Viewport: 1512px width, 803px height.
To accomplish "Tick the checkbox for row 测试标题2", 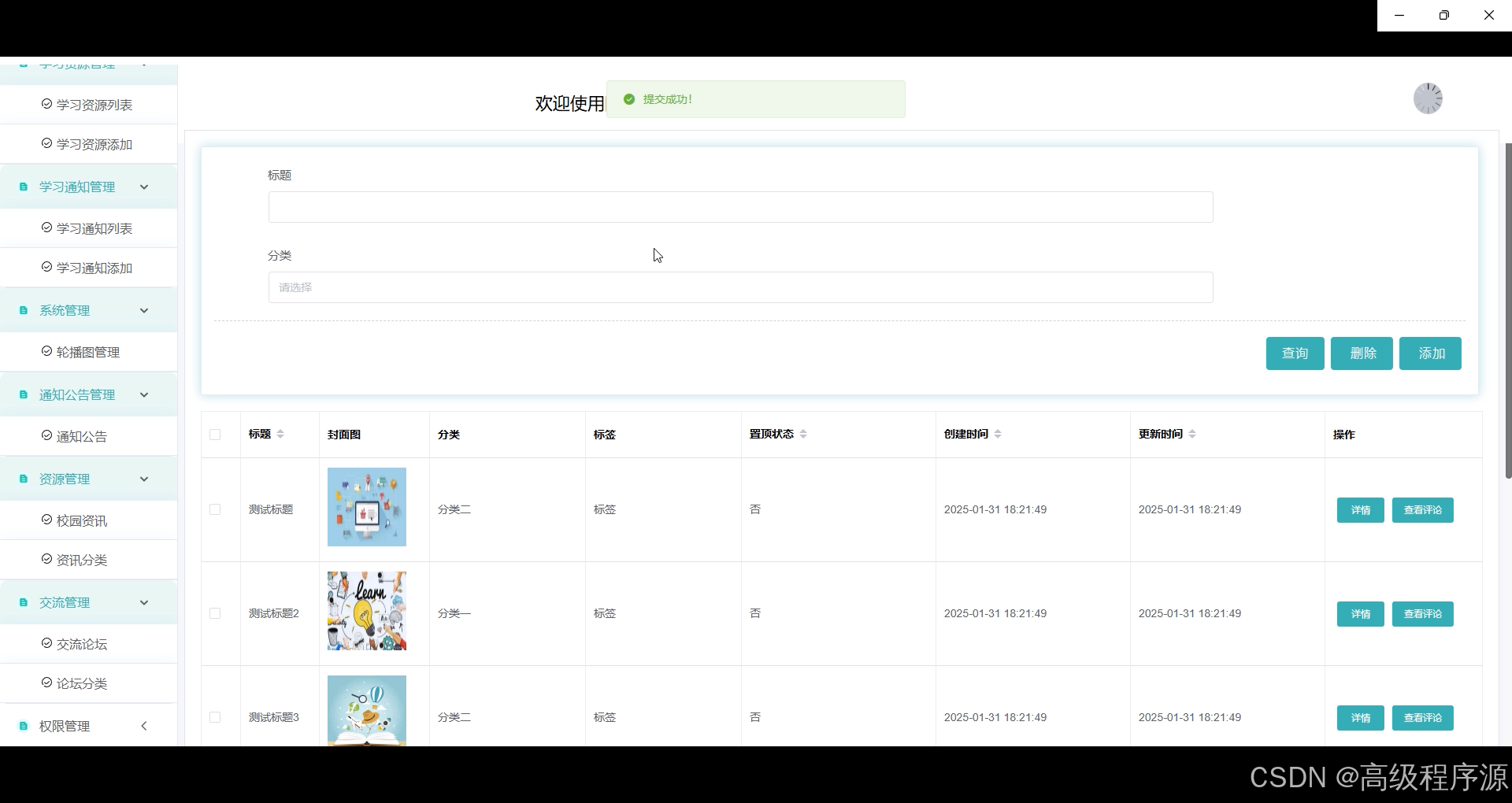I will (215, 613).
